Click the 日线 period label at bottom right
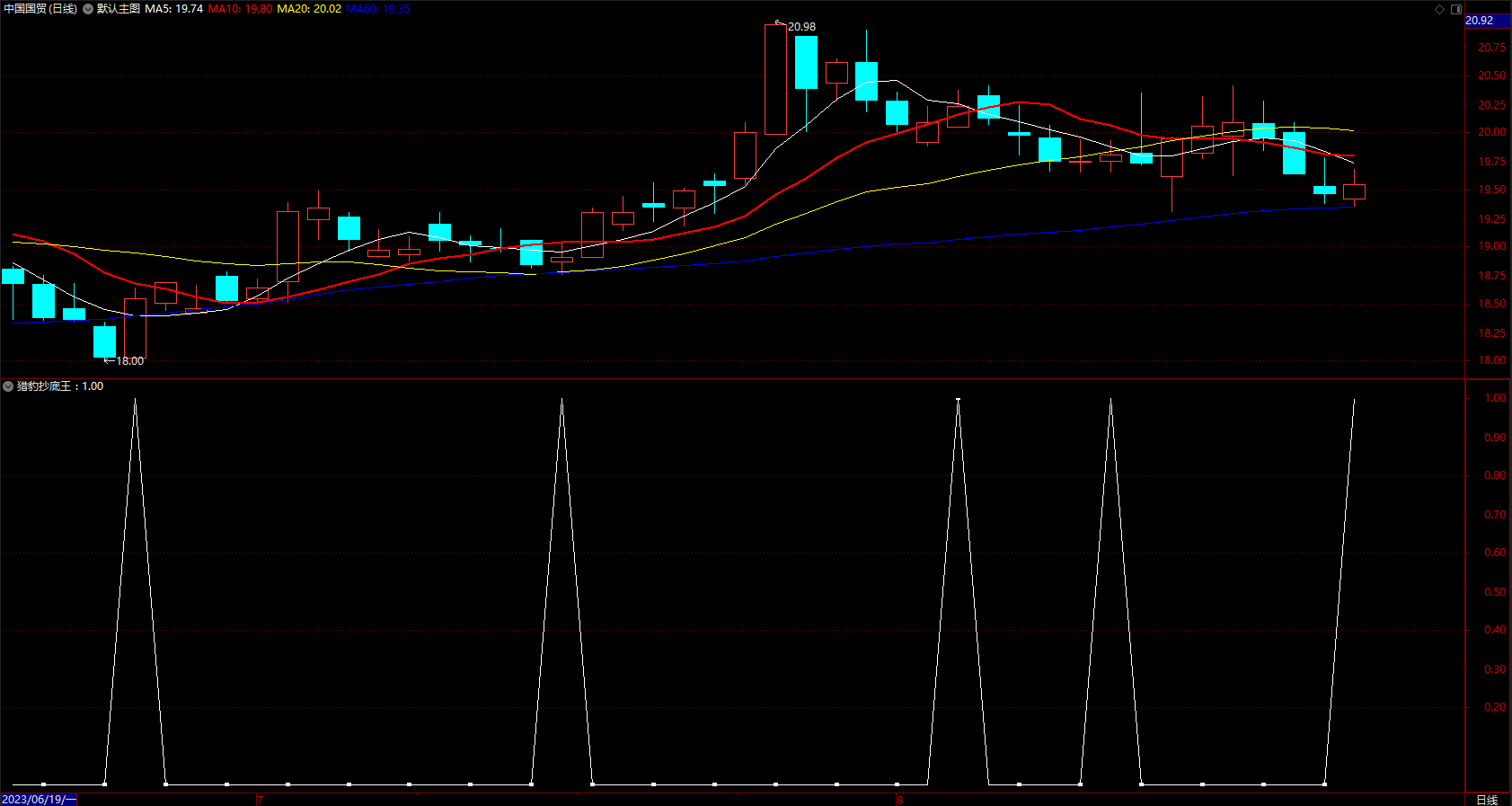 [1487, 800]
